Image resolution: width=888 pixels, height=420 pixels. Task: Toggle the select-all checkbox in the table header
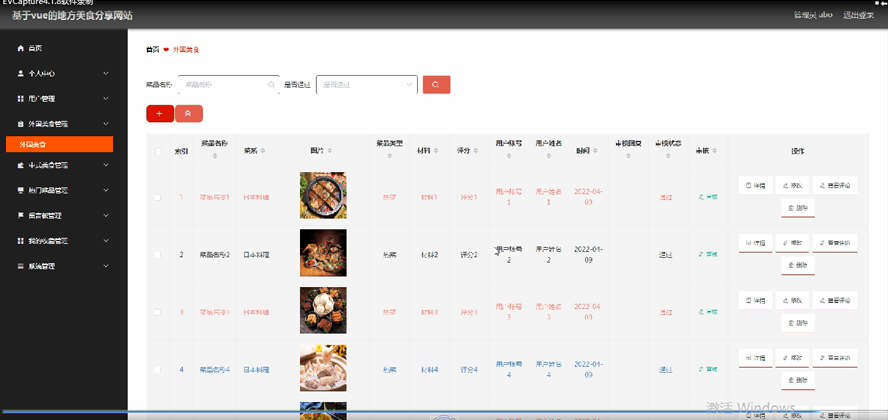pos(159,151)
